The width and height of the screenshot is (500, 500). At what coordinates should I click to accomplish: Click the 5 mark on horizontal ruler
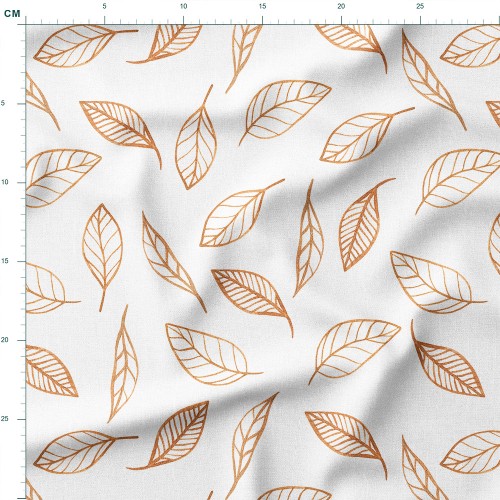[x=104, y=6]
